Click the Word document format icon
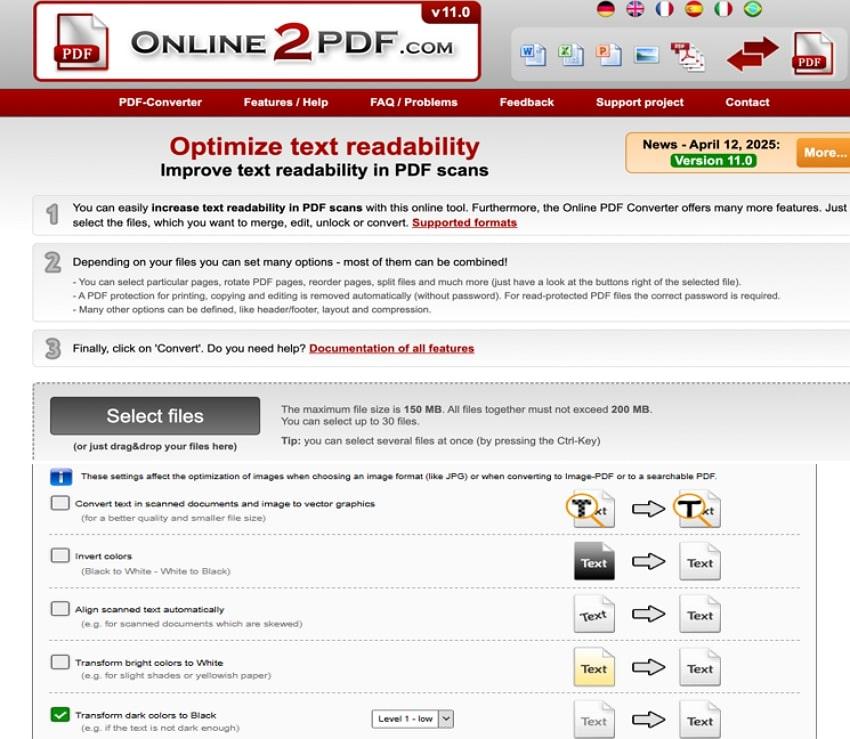Viewport: 850px width, 739px height. 532,55
